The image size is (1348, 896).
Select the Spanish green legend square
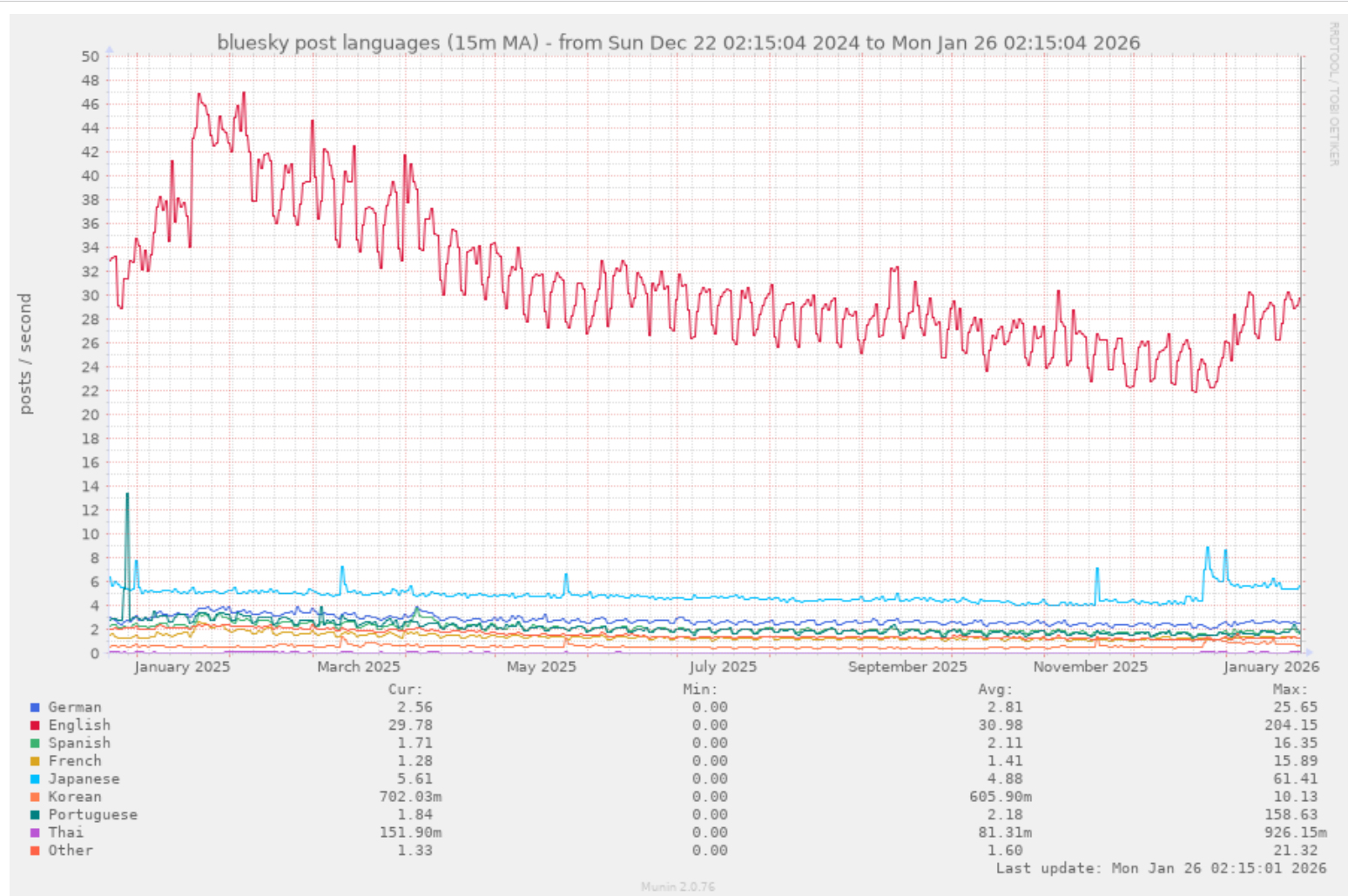[35, 744]
